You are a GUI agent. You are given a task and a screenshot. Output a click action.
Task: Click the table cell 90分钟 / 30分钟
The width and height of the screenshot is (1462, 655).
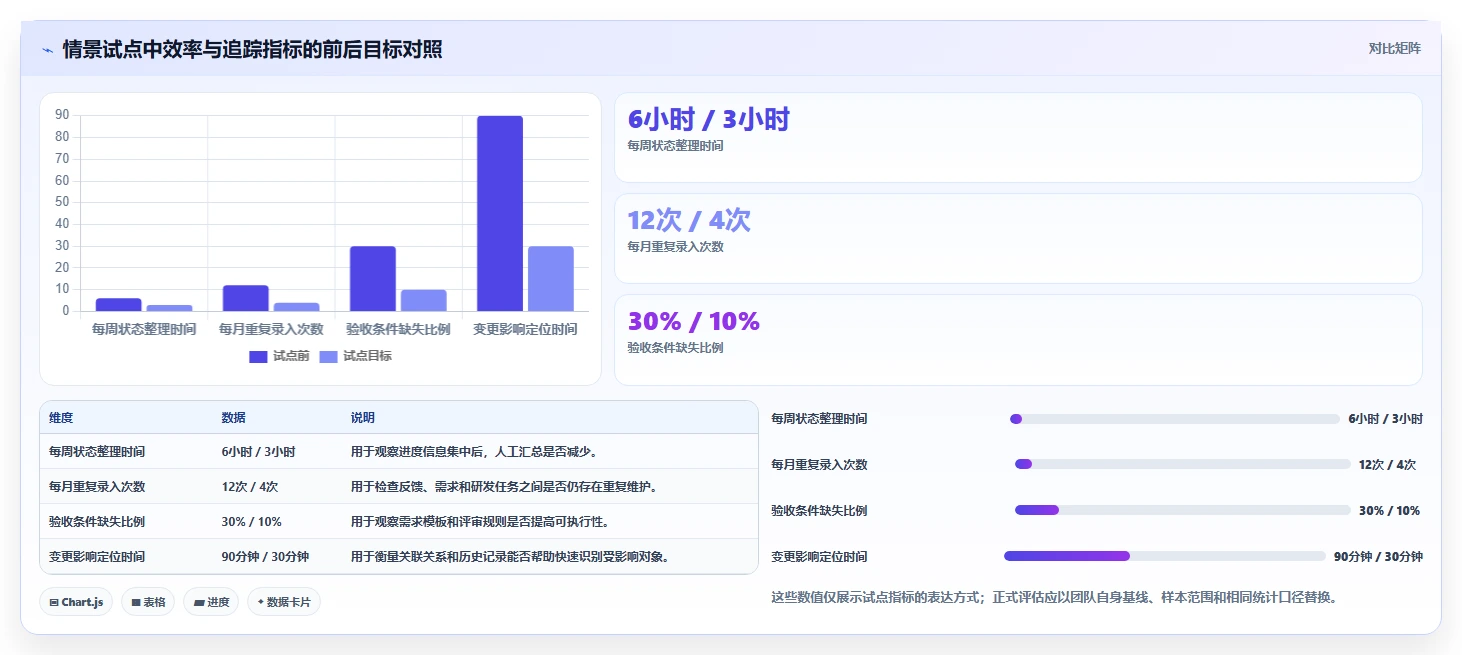265,557
